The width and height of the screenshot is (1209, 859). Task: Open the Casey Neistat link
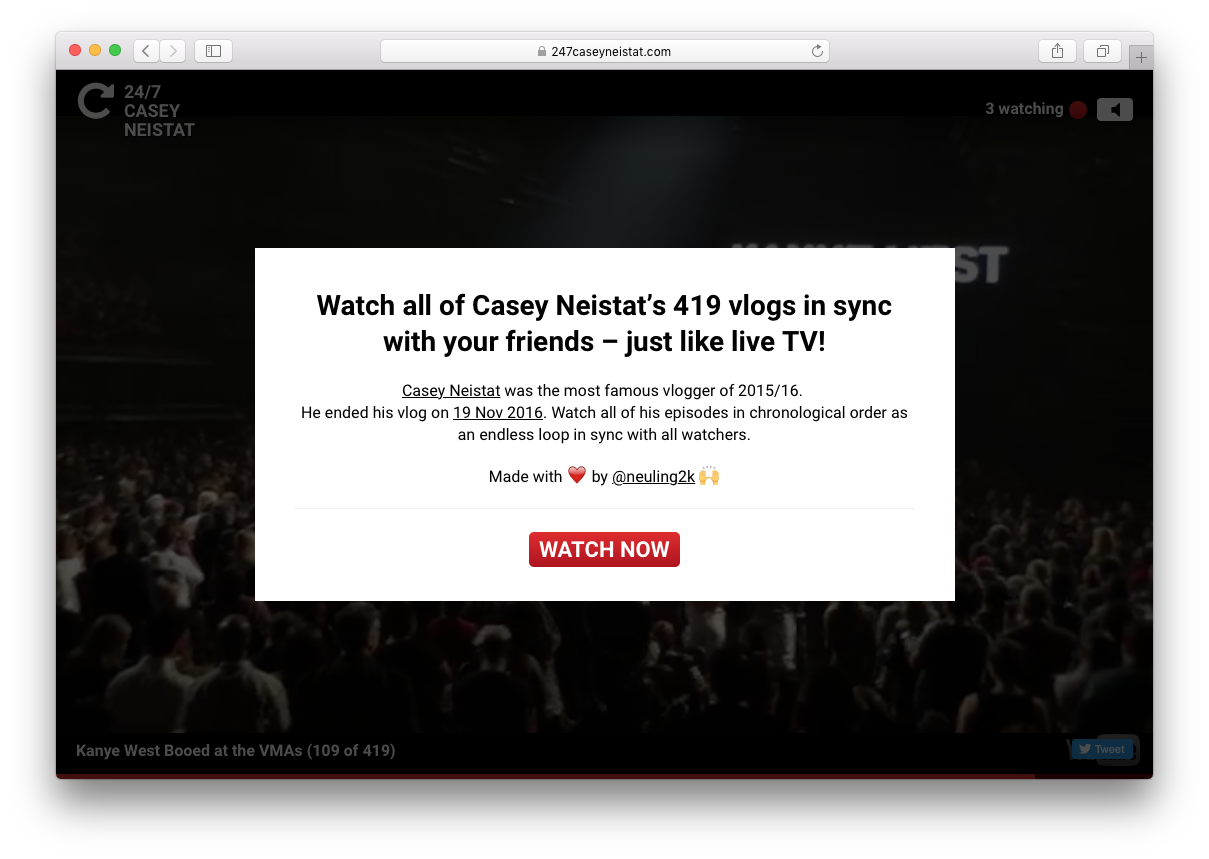[x=451, y=390]
